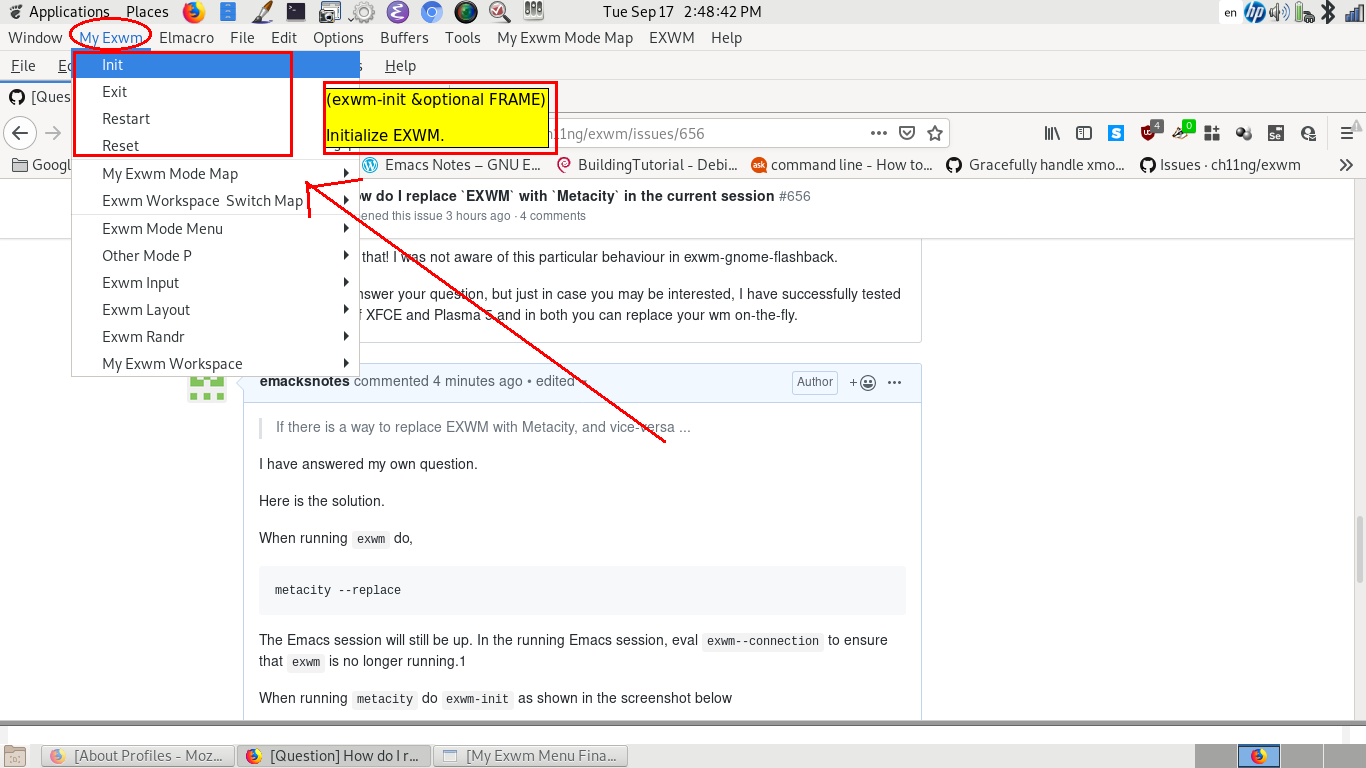Select Restart from the My Exwm menu
Viewport: 1366px width, 768px height.
[127, 118]
